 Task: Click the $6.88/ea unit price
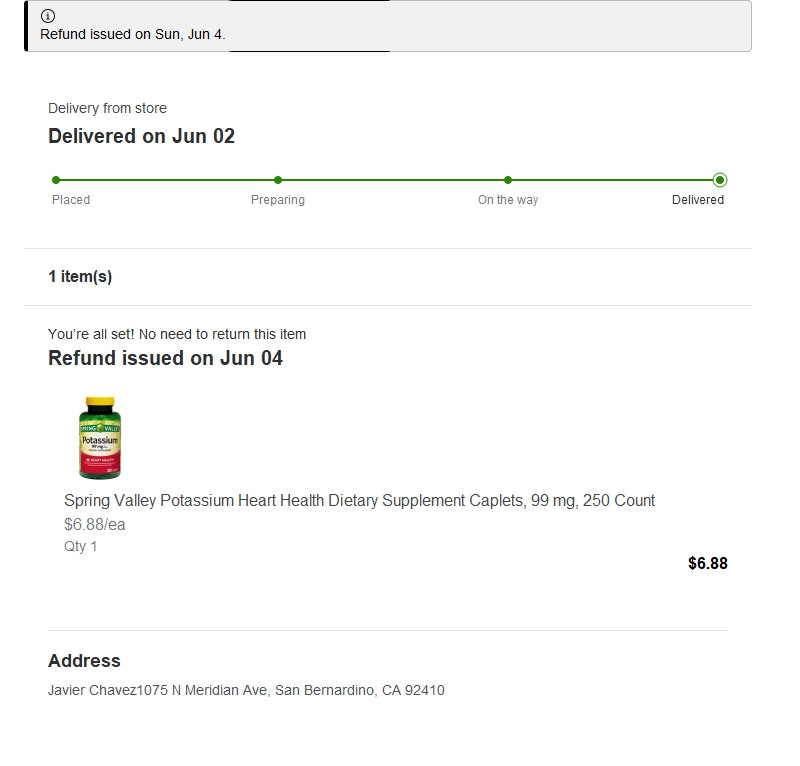pyautogui.click(x=95, y=525)
